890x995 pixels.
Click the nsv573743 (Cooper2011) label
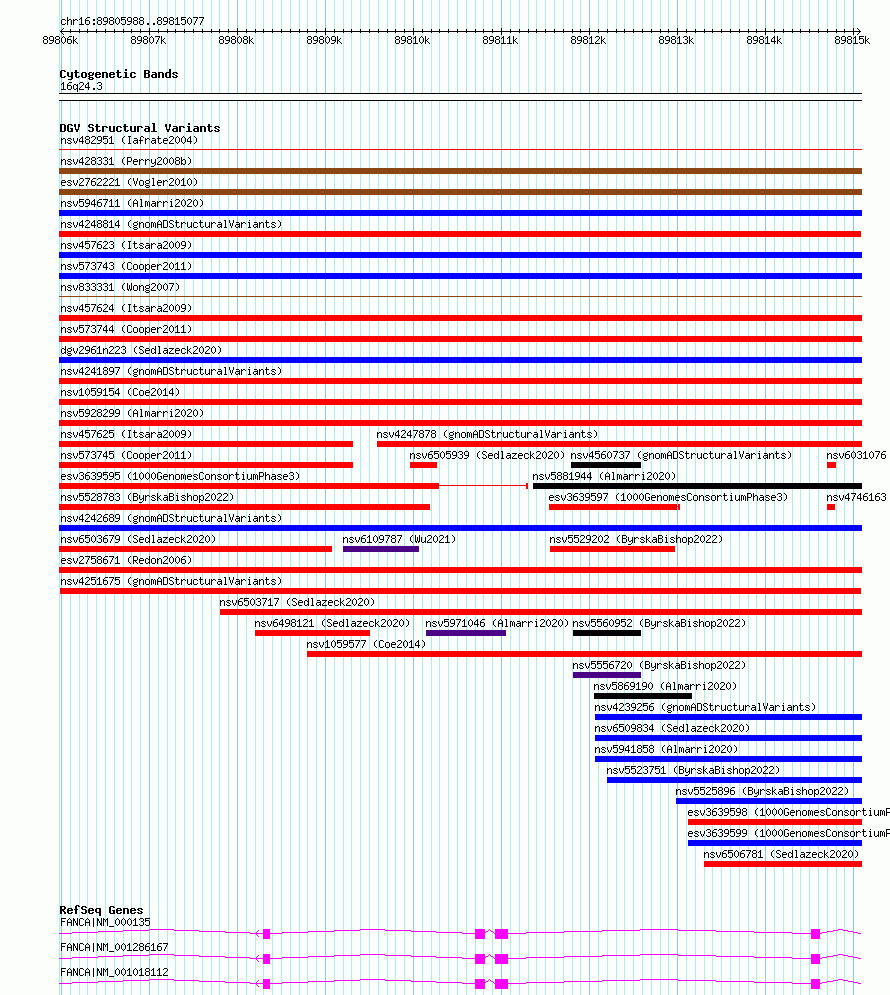tap(126, 266)
